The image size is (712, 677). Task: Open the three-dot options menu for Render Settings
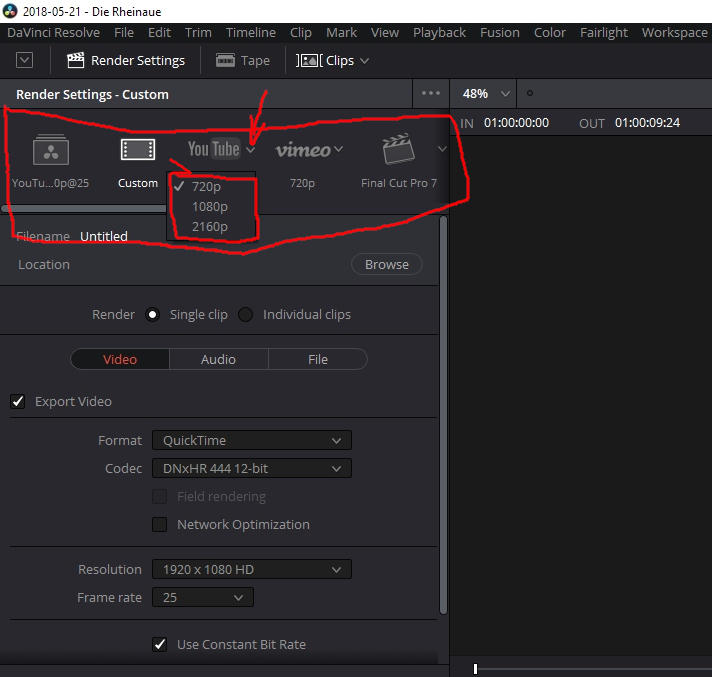click(430, 94)
